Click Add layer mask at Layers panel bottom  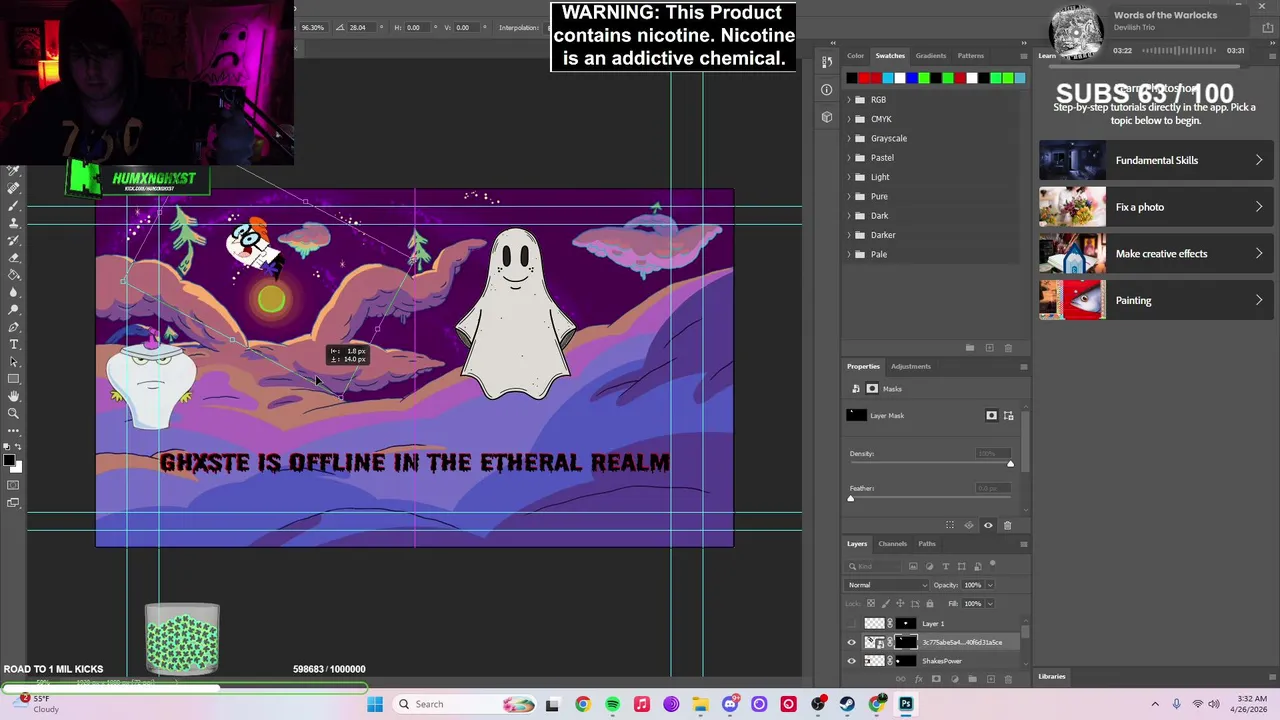click(936, 680)
